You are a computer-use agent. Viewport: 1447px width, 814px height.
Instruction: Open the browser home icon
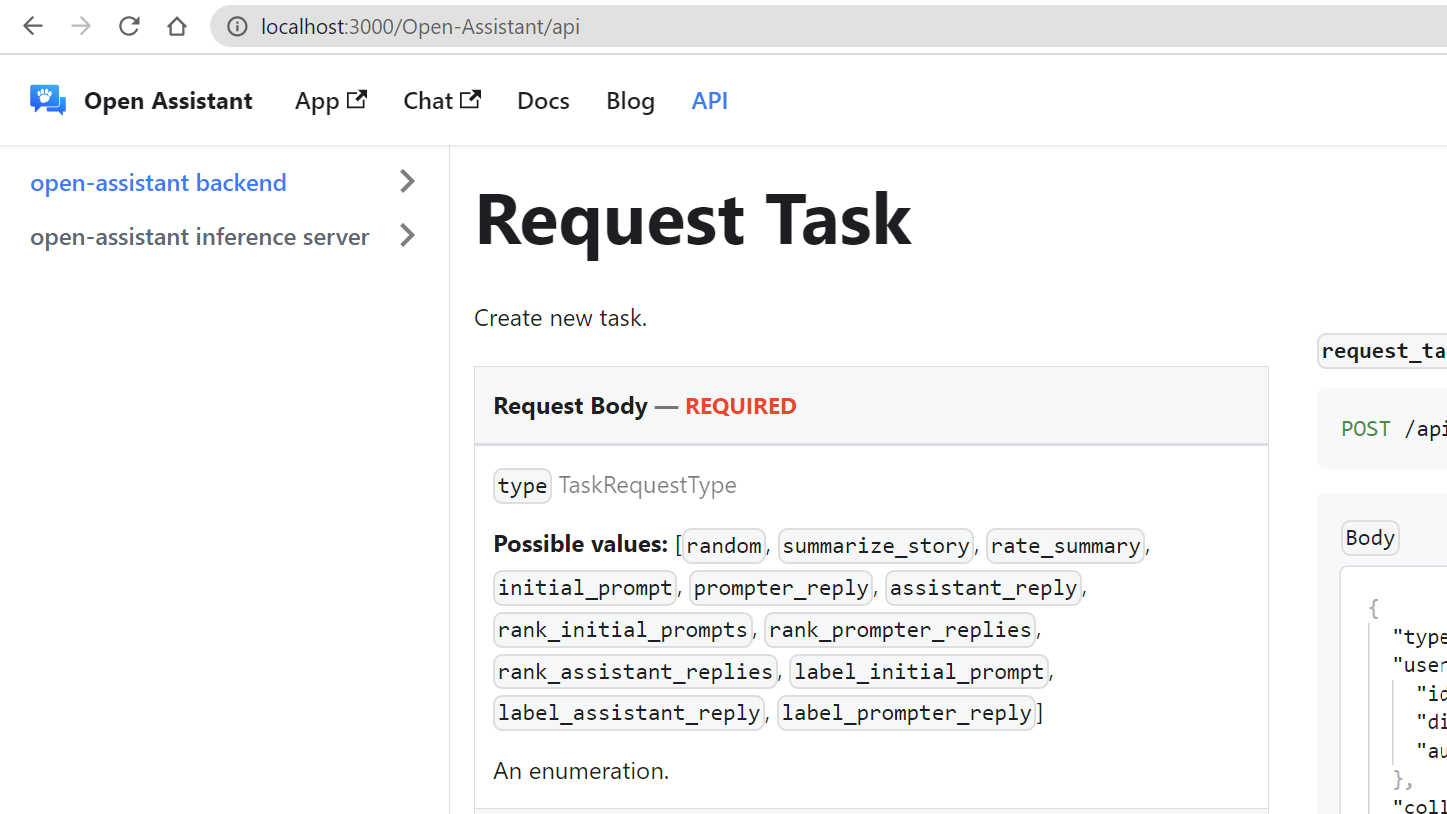(177, 26)
